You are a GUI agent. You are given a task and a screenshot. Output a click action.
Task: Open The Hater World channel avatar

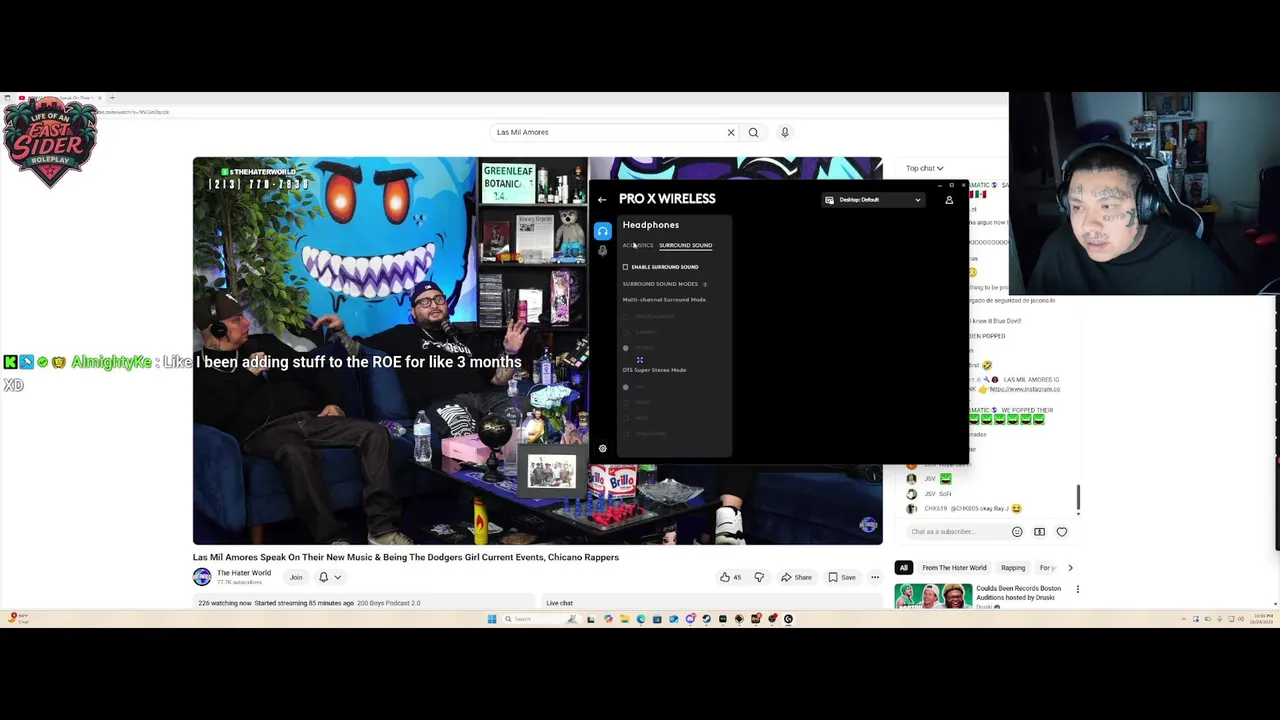pyautogui.click(x=202, y=577)
